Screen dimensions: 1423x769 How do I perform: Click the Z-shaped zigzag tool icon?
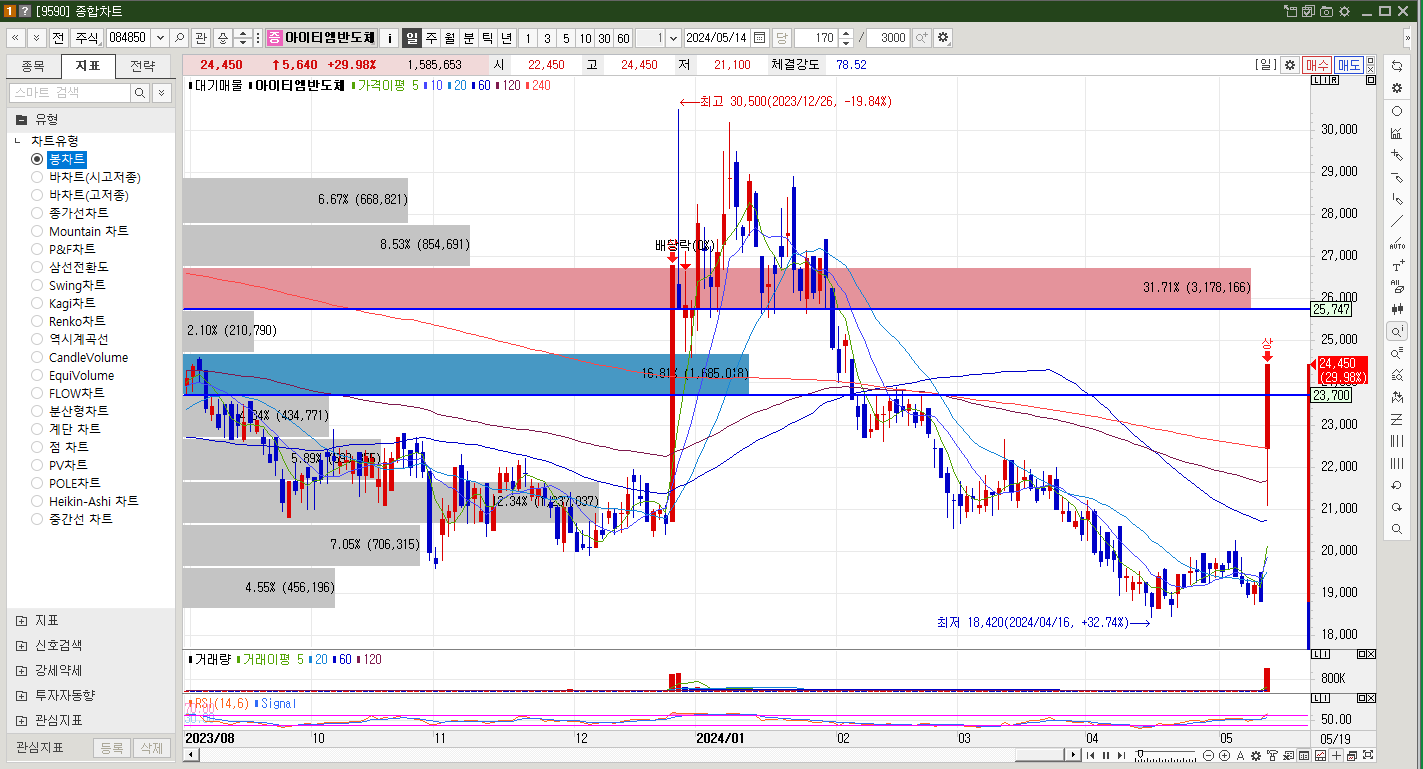click(1397, 419)
